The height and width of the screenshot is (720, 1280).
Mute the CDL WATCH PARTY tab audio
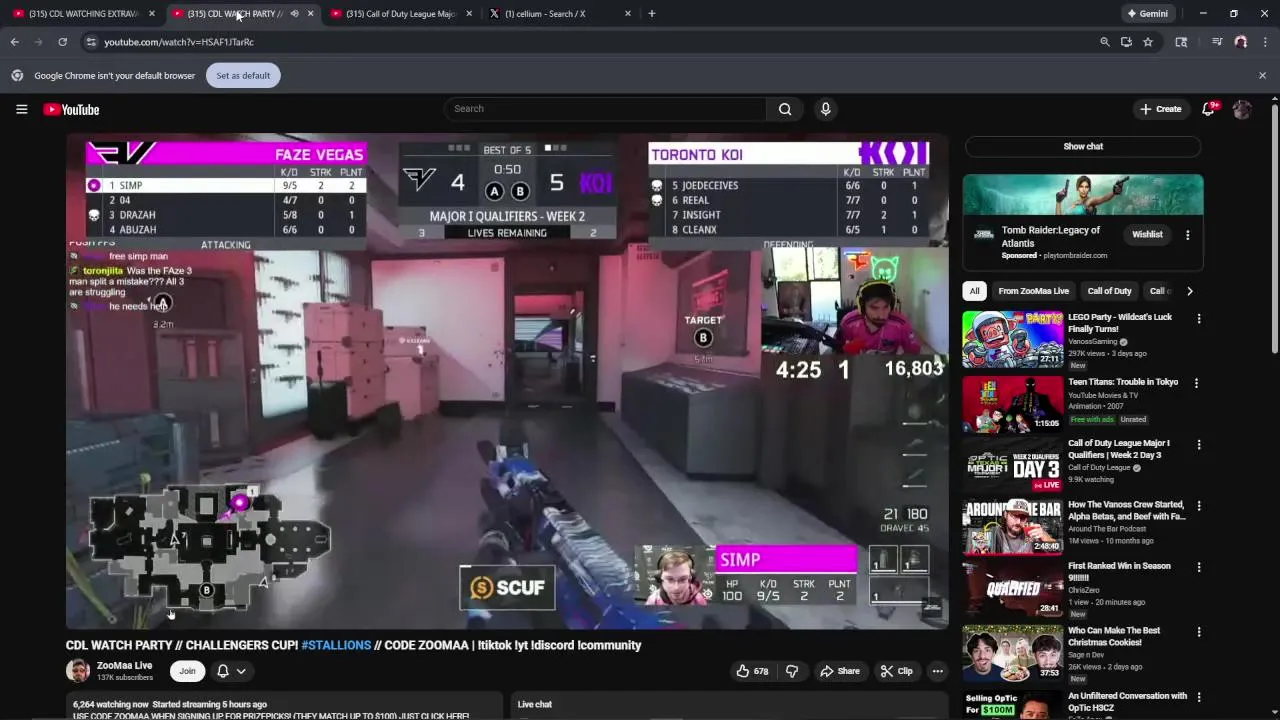click(294, 14)
